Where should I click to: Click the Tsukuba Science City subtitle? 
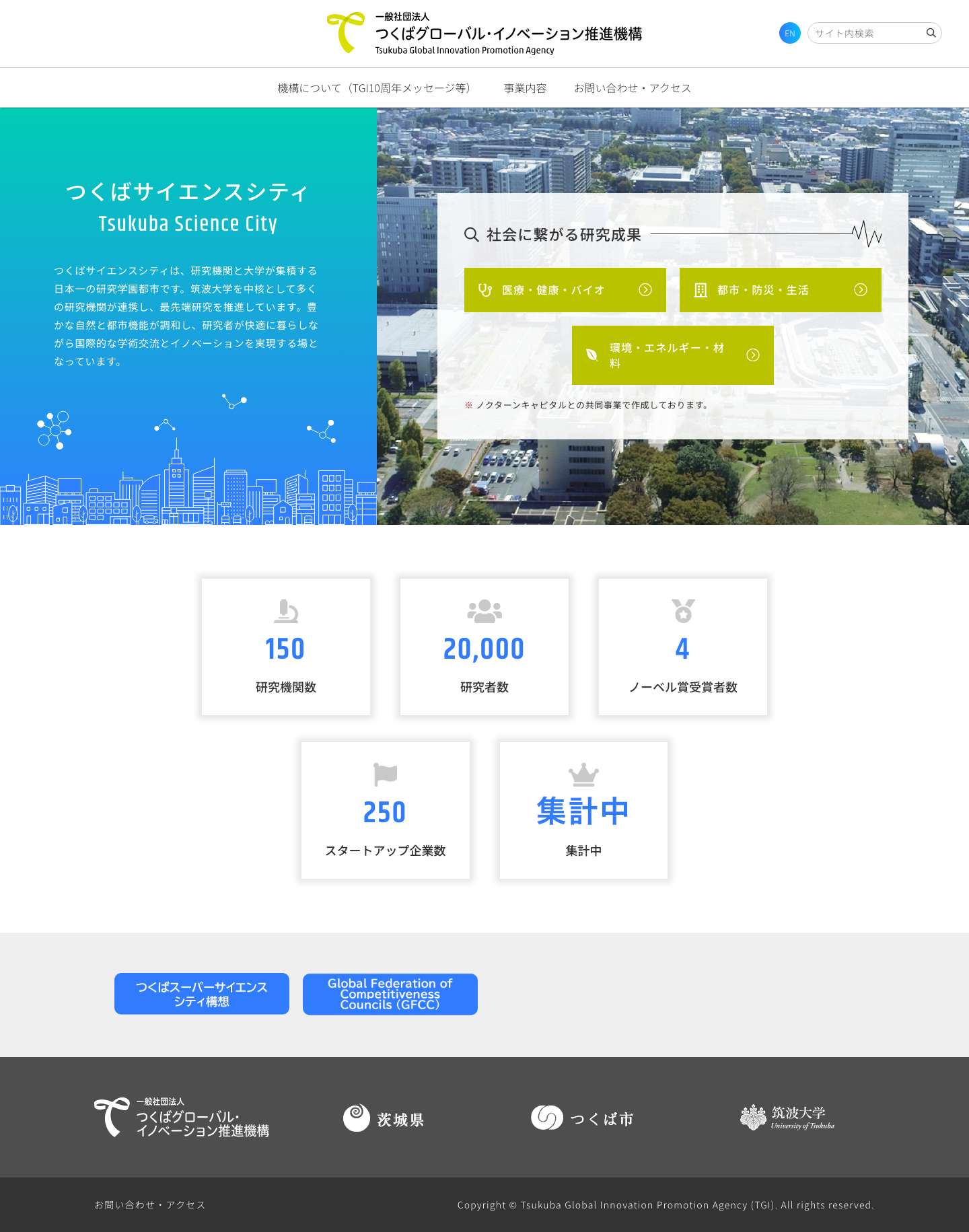[188, 223]
